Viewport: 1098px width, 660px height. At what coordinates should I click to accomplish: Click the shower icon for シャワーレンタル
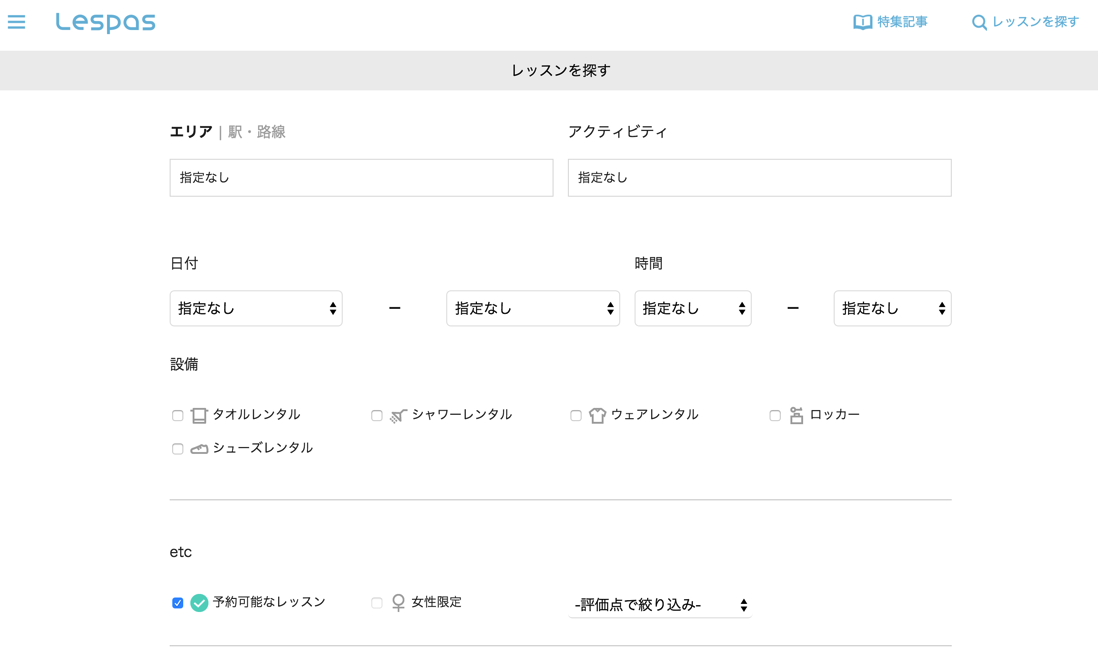398,416
